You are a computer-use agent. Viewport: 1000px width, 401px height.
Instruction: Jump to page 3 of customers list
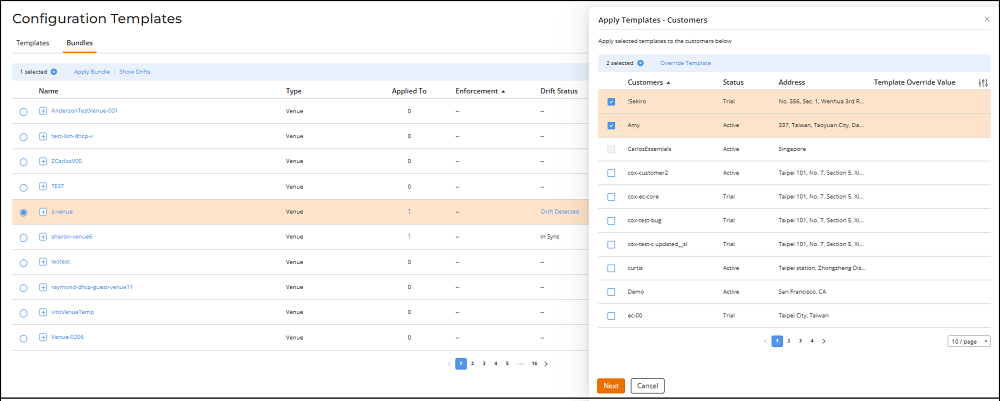(800, 341)
